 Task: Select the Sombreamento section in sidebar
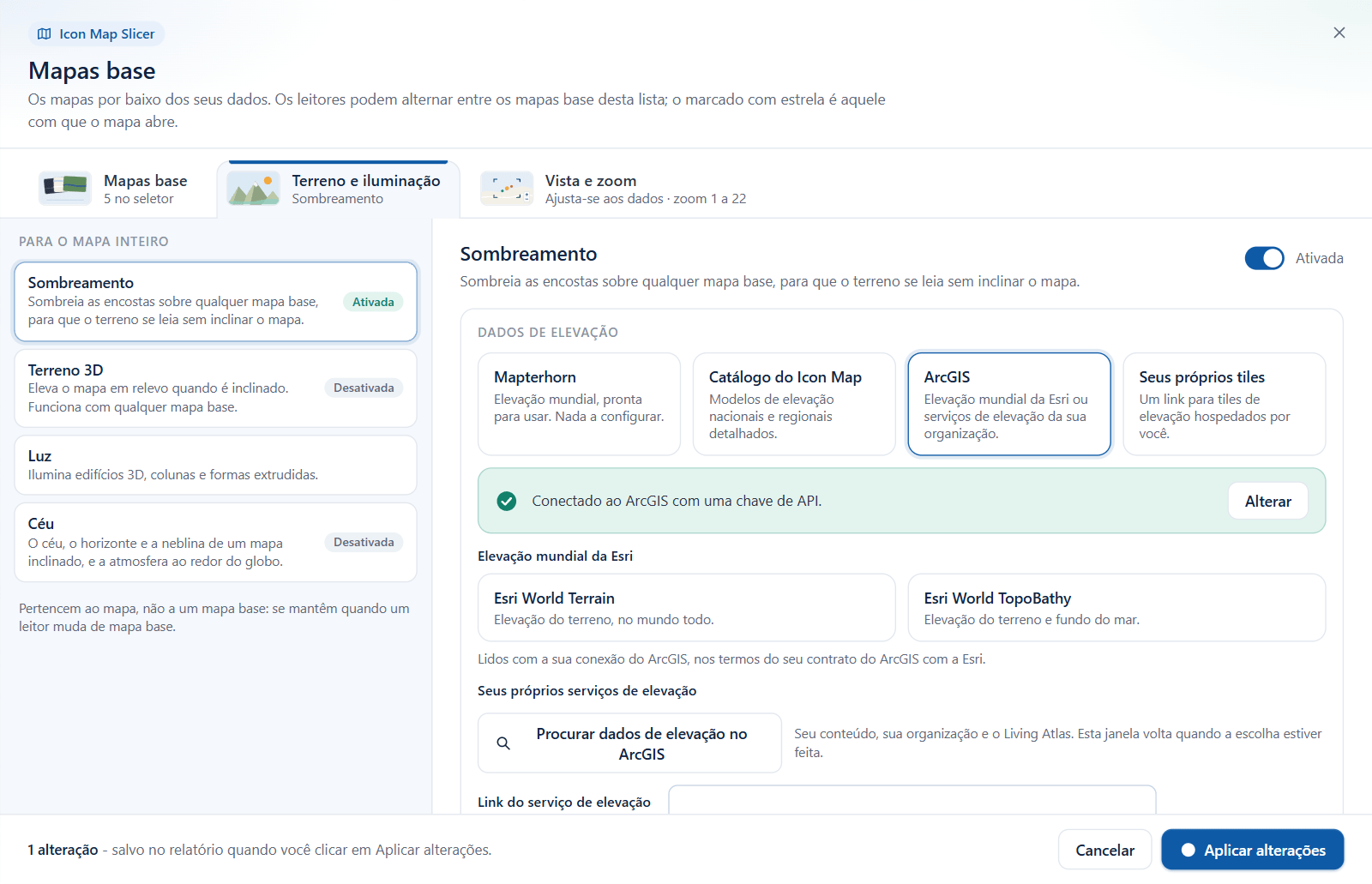pos(215,302)
